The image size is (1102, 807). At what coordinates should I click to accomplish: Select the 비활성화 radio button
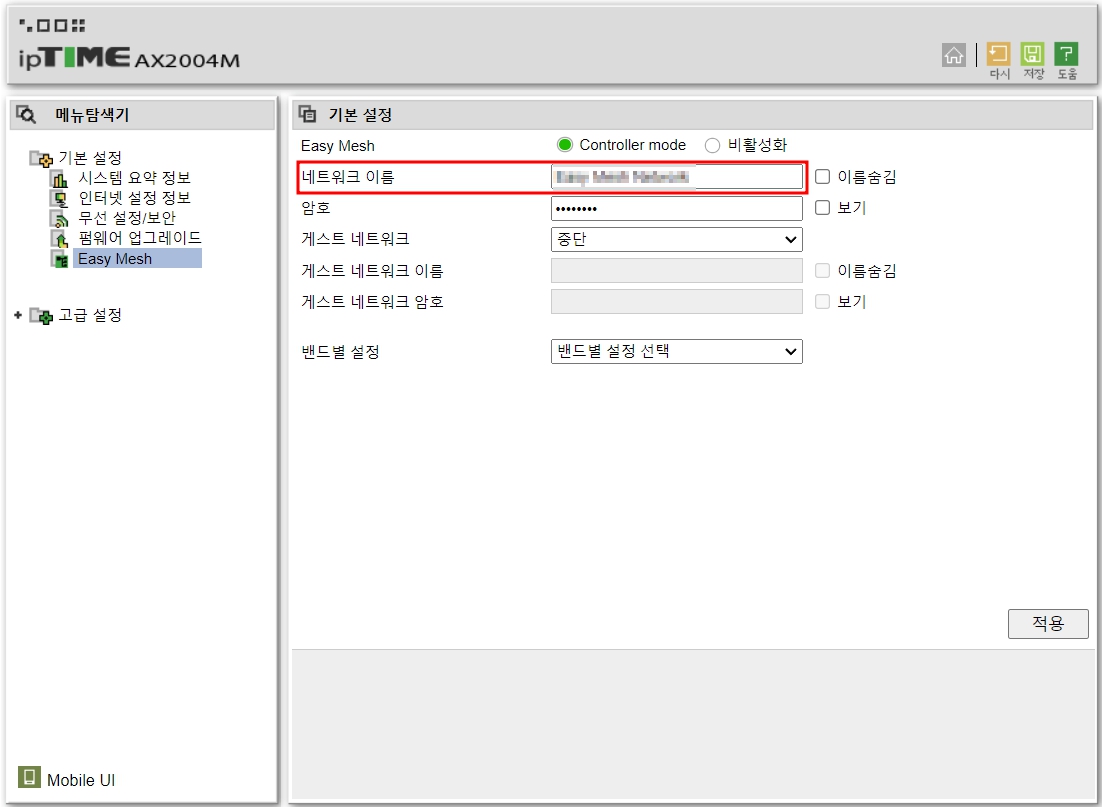(712, 146)
